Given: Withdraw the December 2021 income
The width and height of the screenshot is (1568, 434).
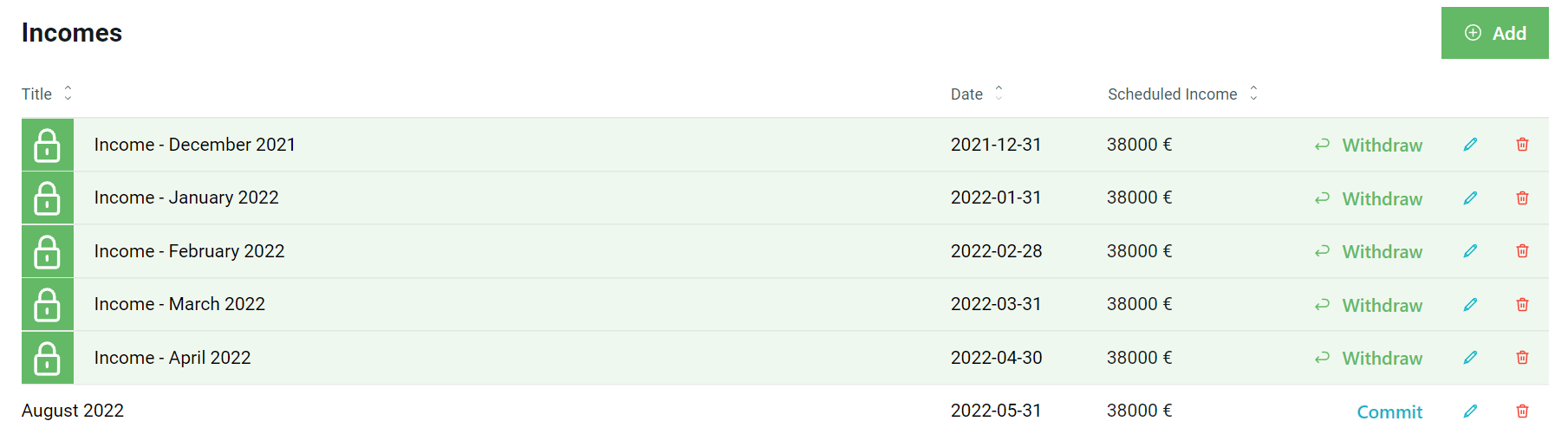Looking at the screenshot, I should point(1369,146).
